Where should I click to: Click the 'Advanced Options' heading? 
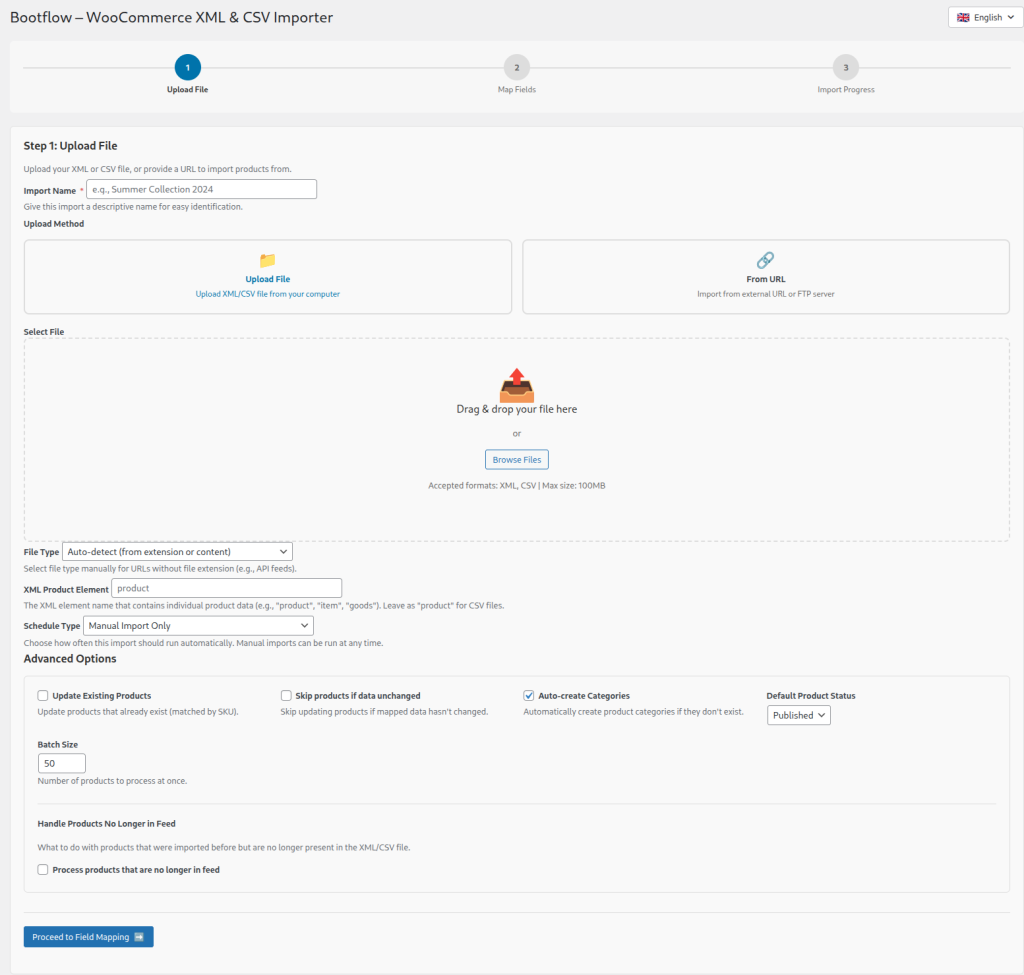pyautogui.click(x=70, y=658)
